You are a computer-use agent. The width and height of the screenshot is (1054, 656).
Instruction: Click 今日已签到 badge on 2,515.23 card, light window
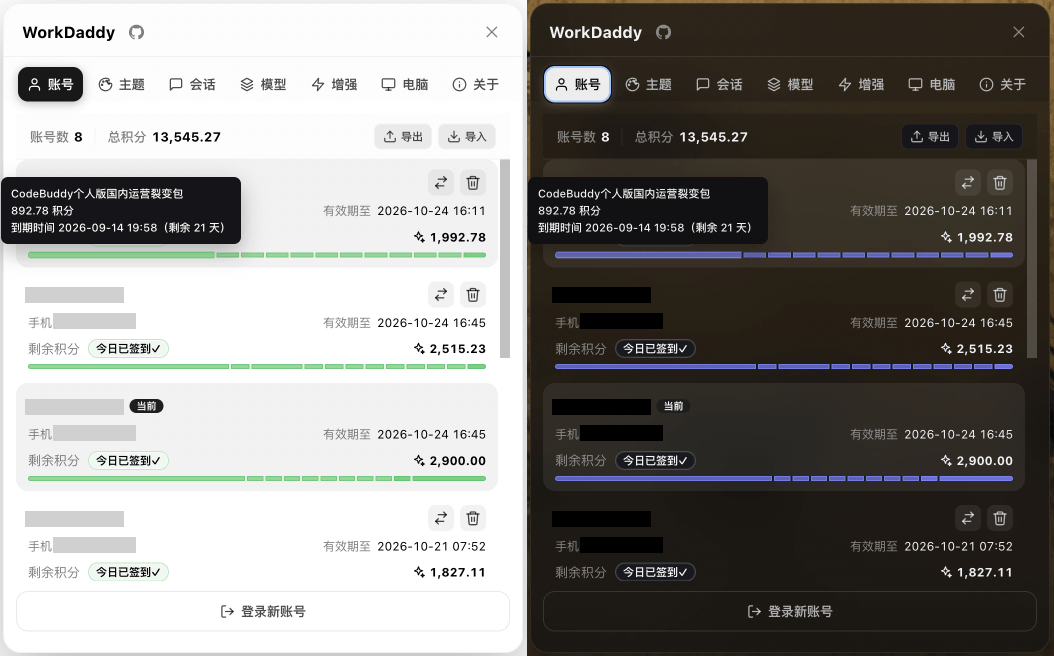128,348
